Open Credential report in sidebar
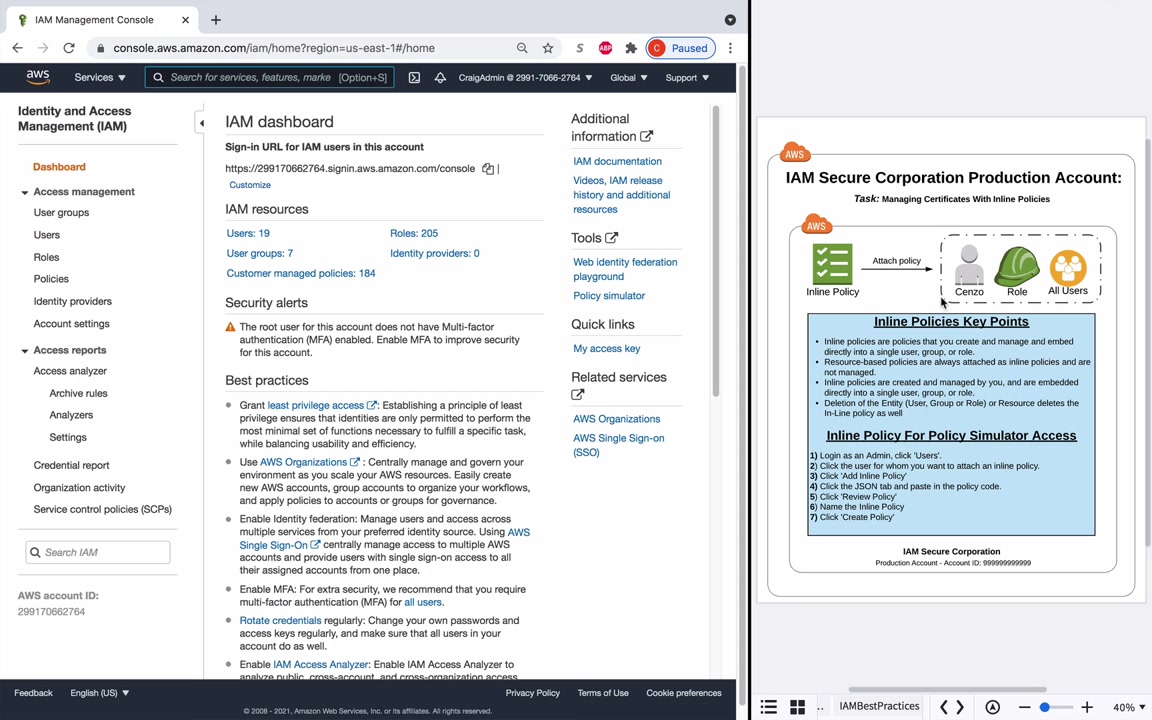This screenshot has height=720, width=1152. tap(71, 465)
